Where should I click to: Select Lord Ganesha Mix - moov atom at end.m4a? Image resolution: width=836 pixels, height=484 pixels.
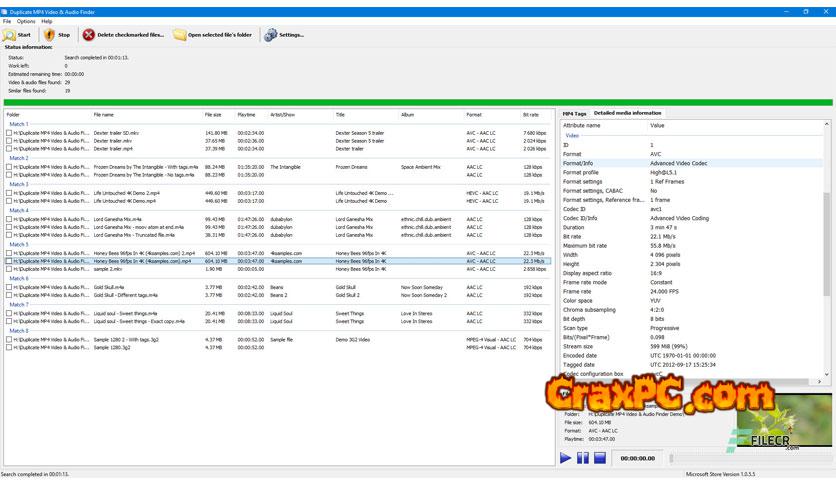pos(277,227)
